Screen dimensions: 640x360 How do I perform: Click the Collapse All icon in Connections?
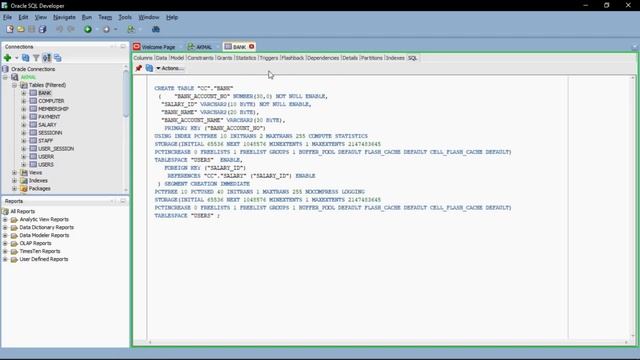pos(58,58)
